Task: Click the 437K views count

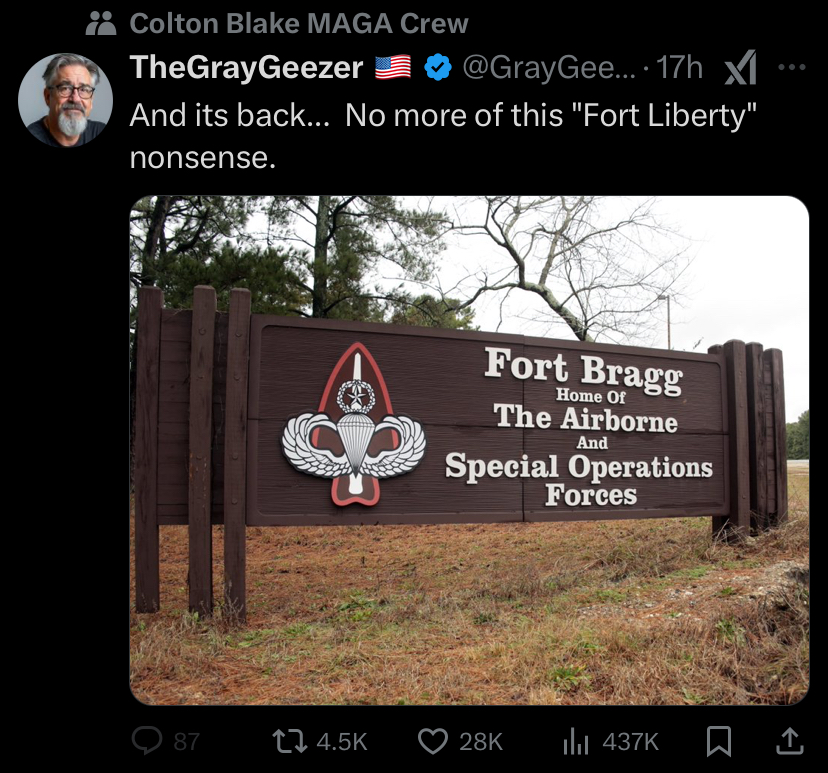Action: point(631,741)
